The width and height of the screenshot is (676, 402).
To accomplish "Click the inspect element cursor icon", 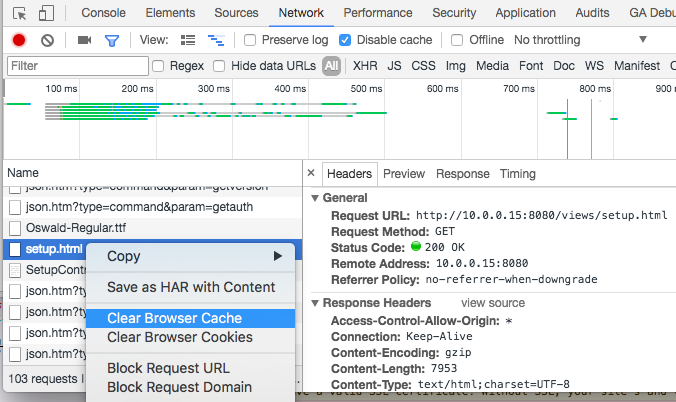I will tap(20, 13).
